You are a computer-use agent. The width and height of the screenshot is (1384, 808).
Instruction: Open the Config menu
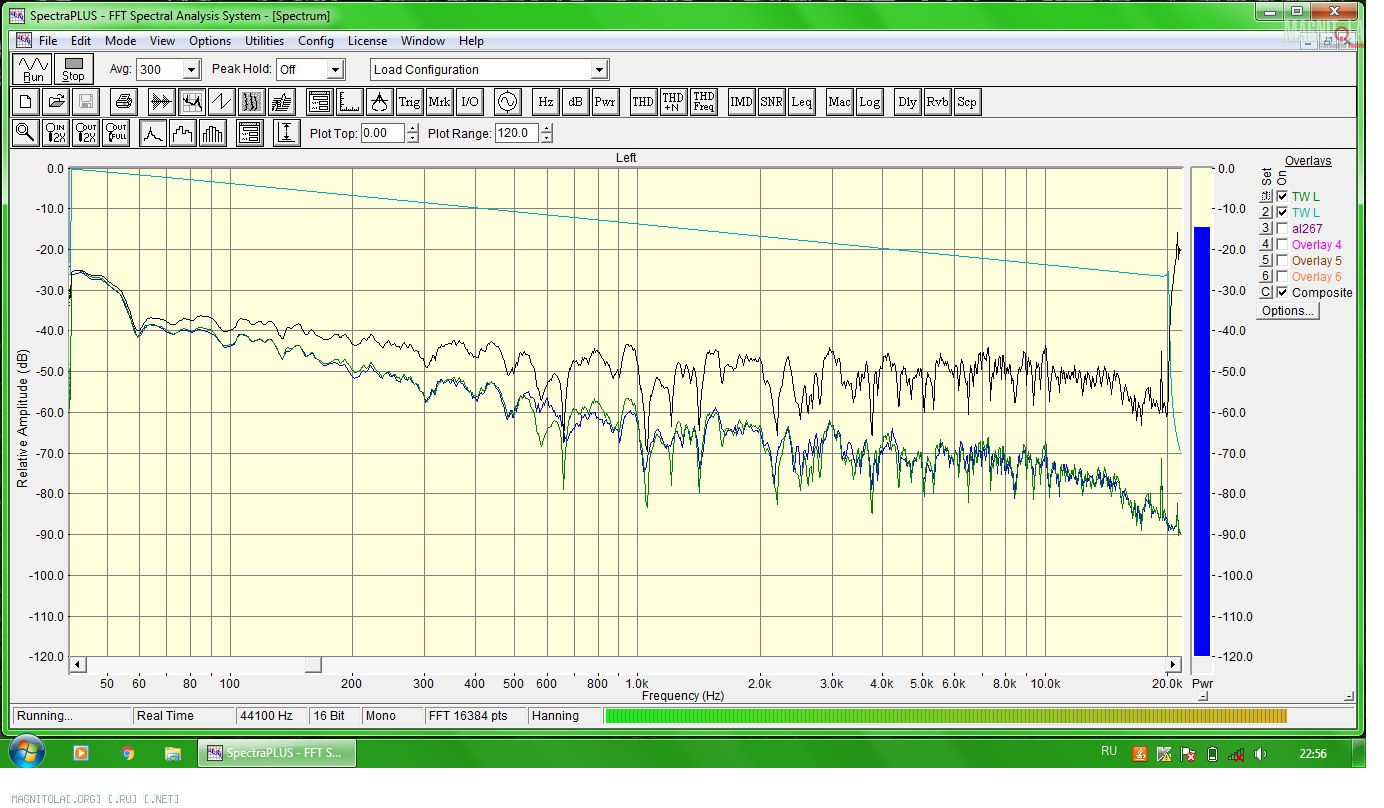pos(316,41)
